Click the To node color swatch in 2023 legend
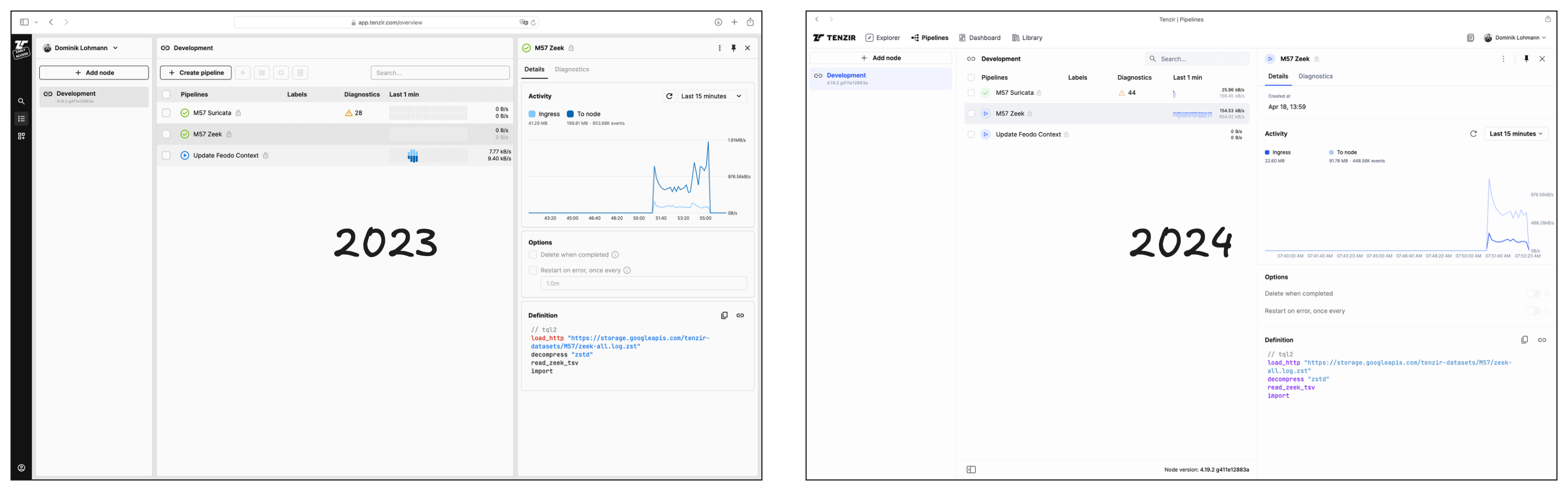The width and height of the screenshot is (1568, 491). pos(570,114)
